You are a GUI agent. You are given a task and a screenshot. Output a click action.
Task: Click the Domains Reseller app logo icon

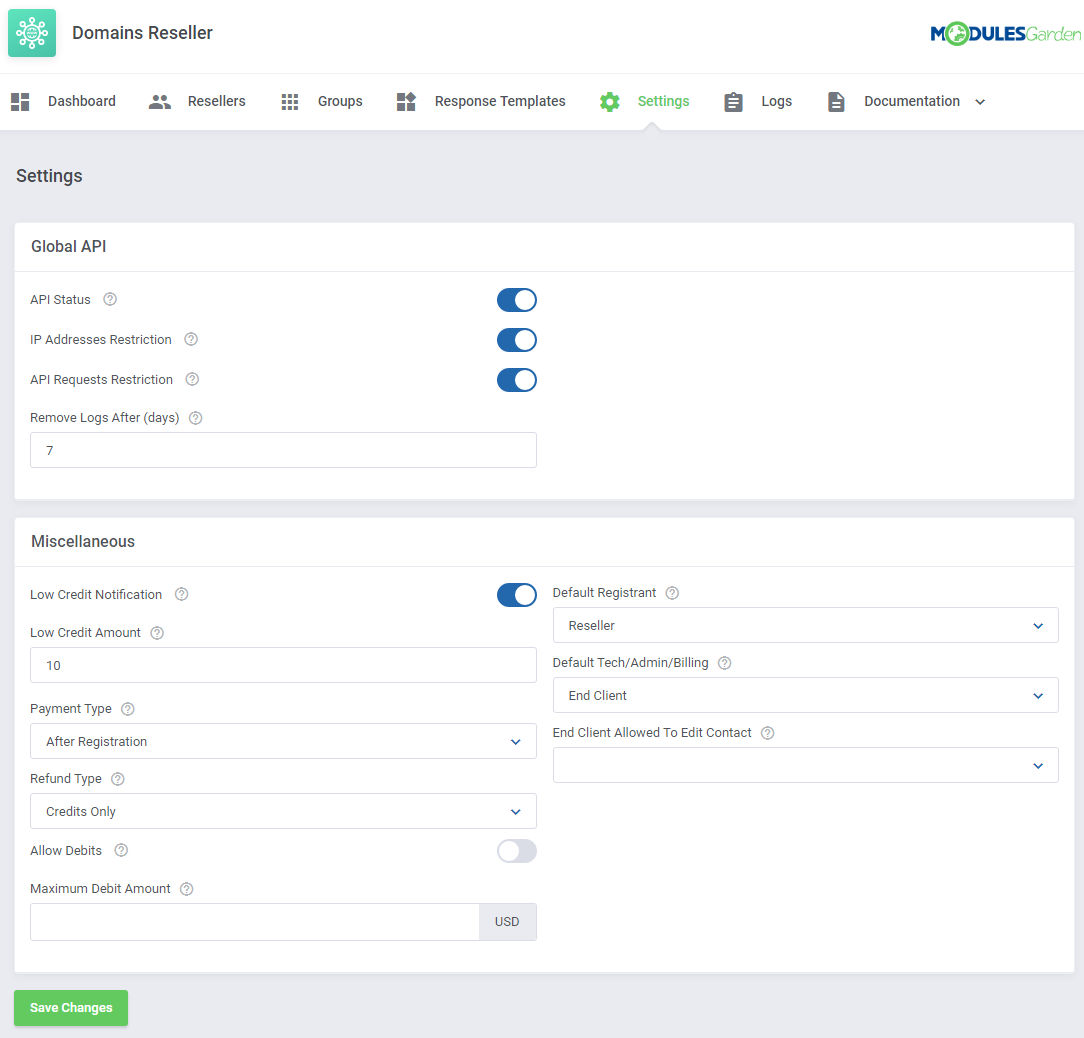tap(32, 33)
